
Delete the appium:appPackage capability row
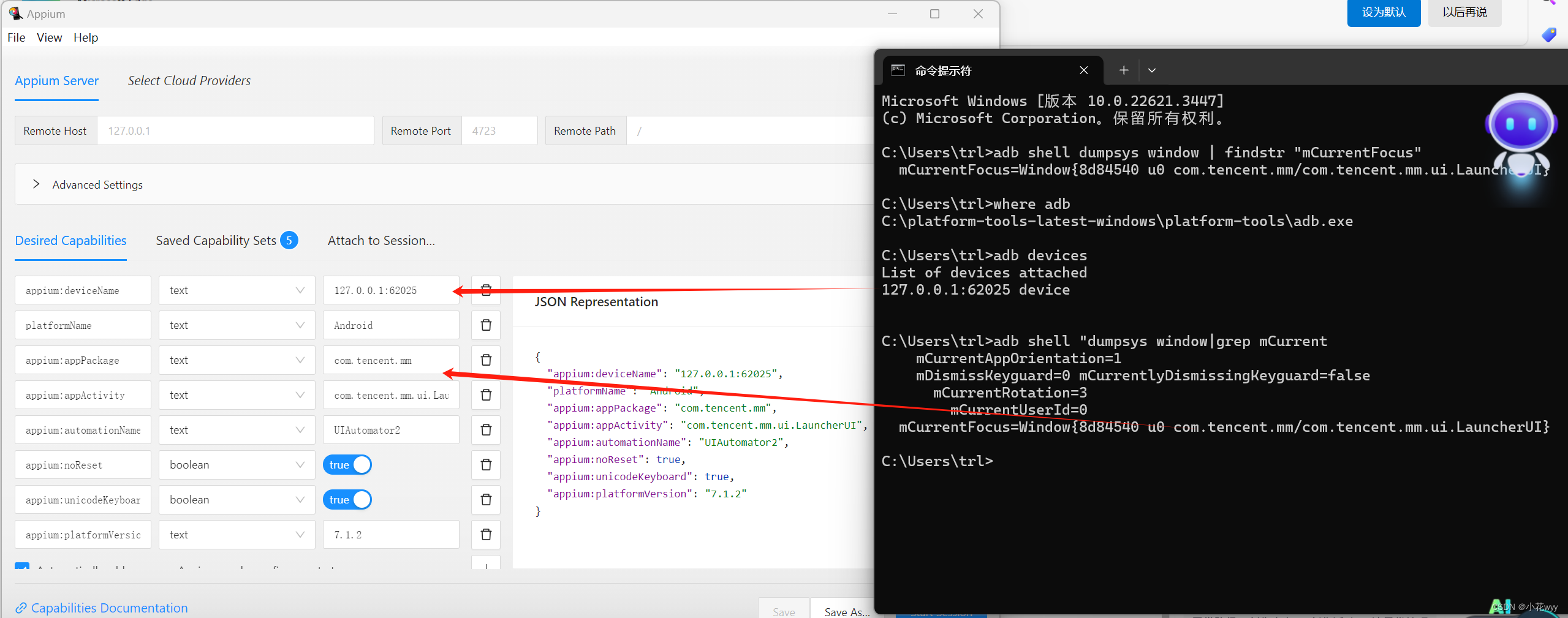point(486,360)
